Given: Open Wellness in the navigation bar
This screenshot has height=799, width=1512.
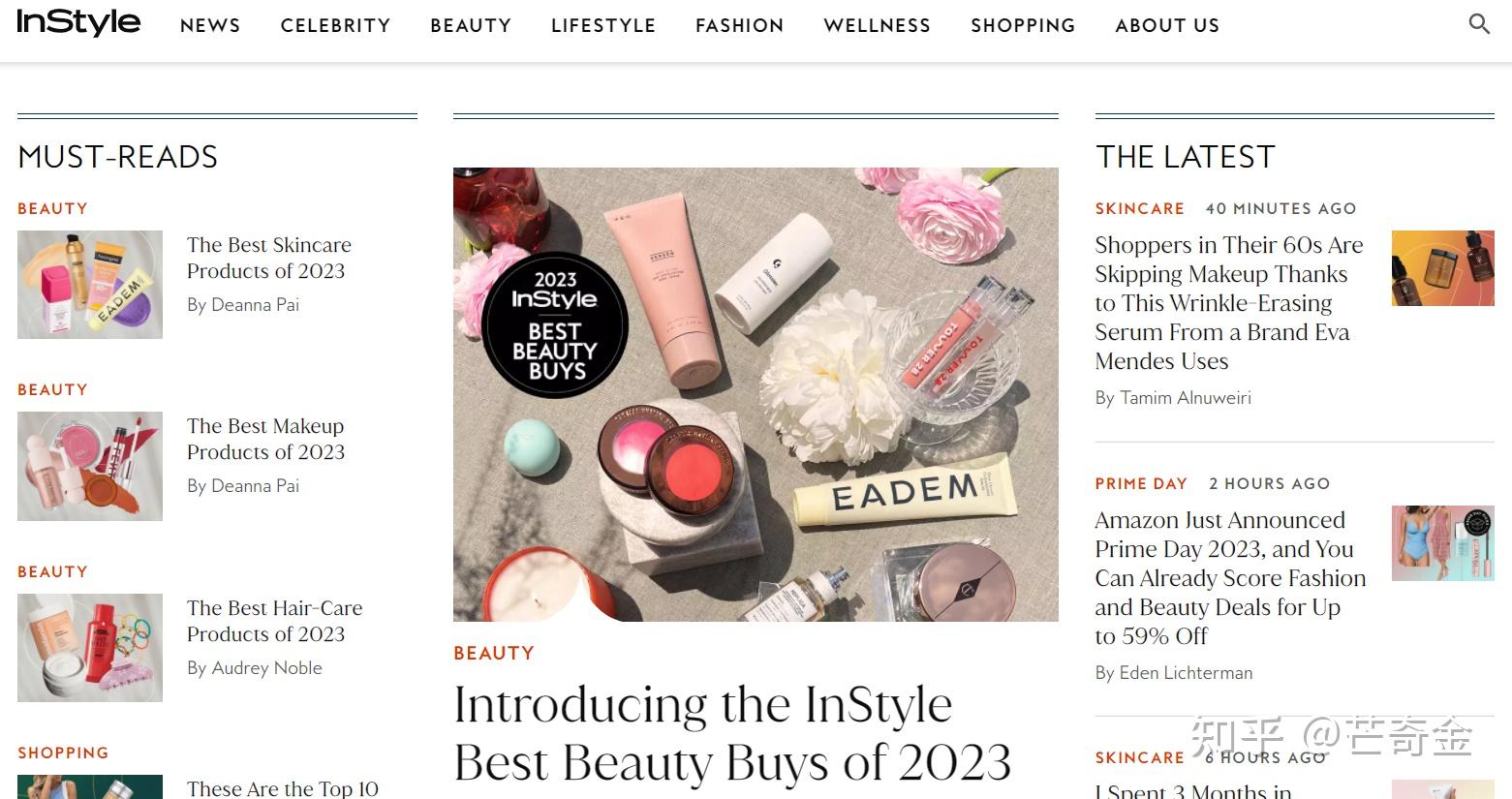Looking at the screenshot, I should 877,25.
